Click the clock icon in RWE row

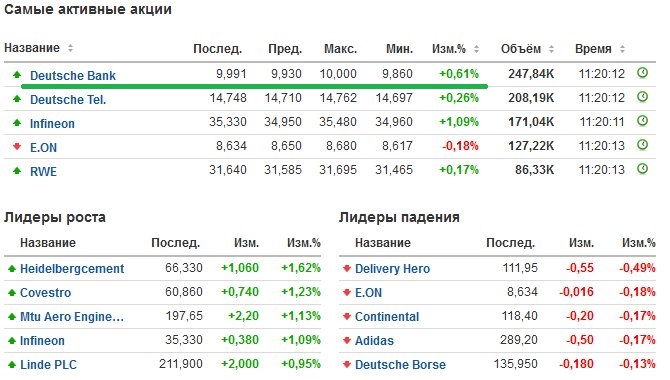coord(642,168)
